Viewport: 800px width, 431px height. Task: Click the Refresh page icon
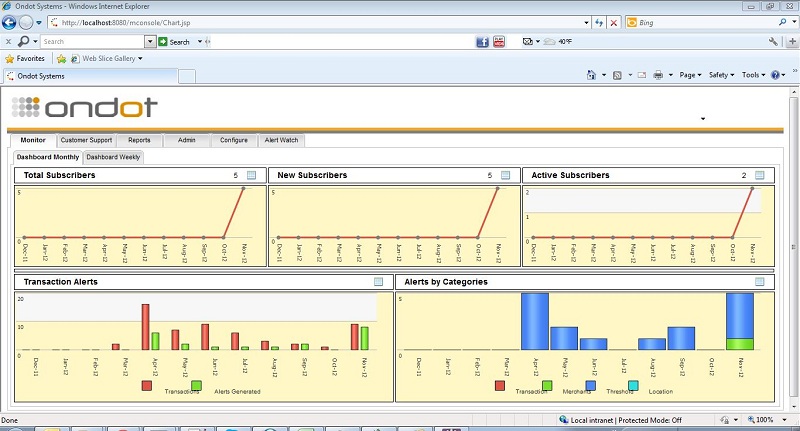coord(599,22)
